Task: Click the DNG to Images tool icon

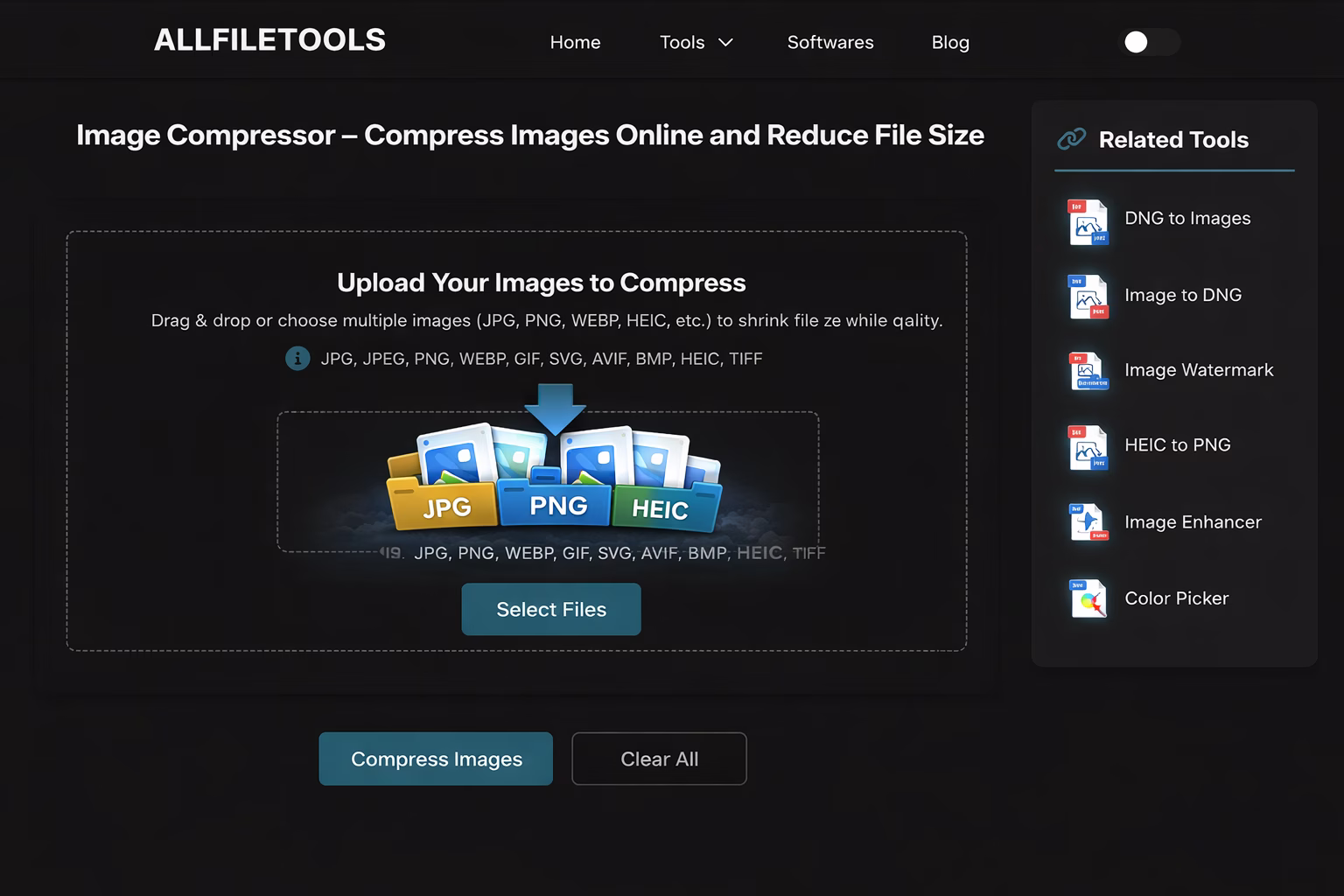Action: click(x=1087, y=221)
